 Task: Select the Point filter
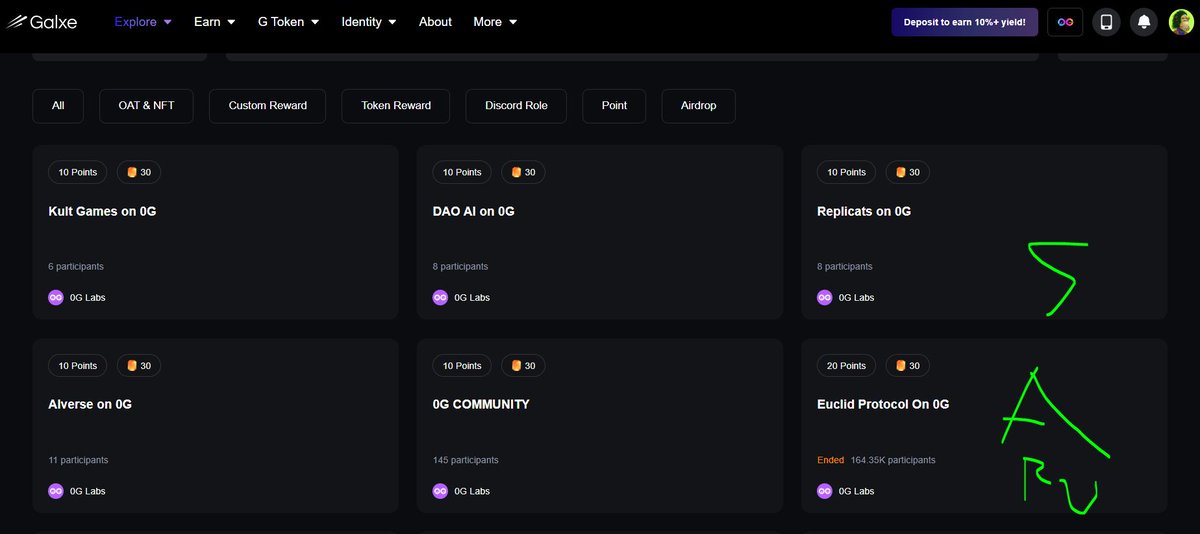click(x=614, y=105)
